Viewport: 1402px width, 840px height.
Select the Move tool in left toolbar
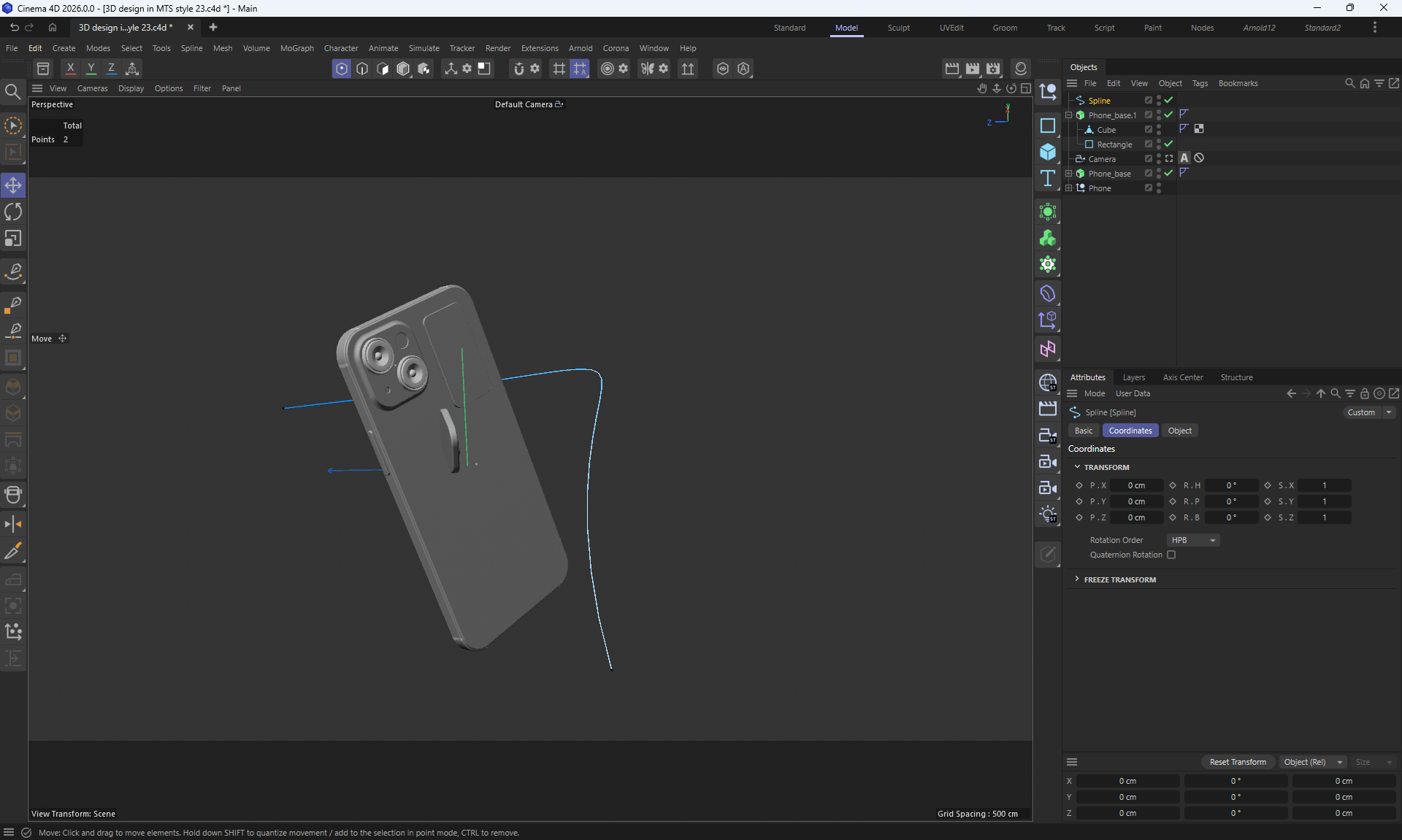pos(13,185)
